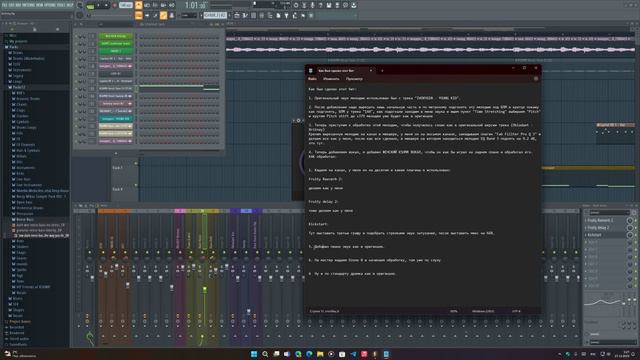Click the floppy disk save icon
This screenshot has width=640, height=360.
(329, 5)
